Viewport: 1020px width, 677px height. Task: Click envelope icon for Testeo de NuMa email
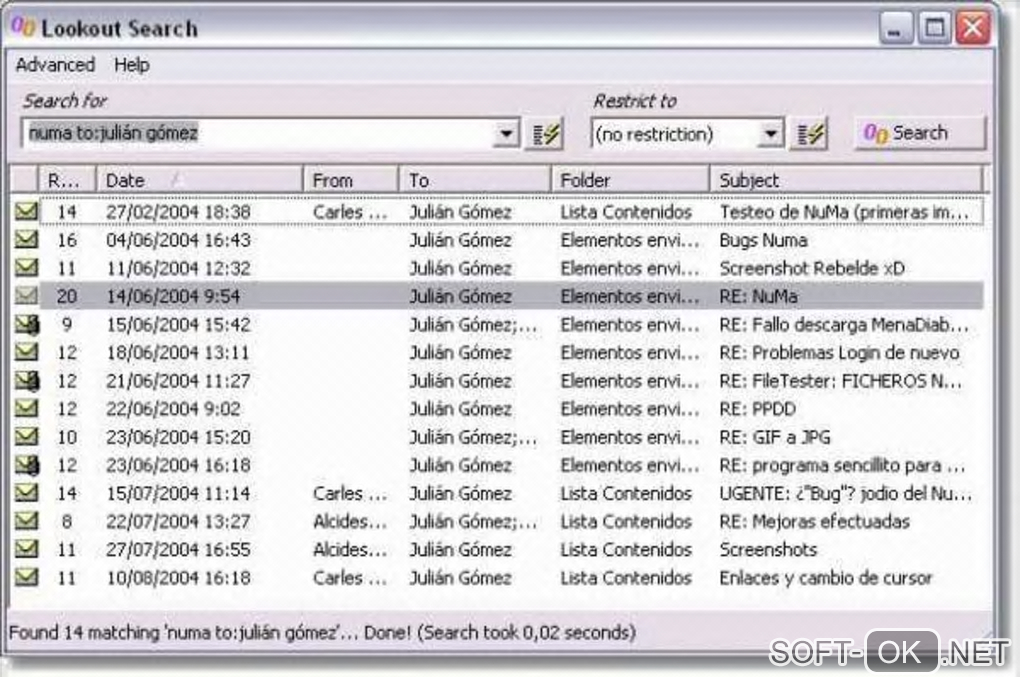click(26, 211)
